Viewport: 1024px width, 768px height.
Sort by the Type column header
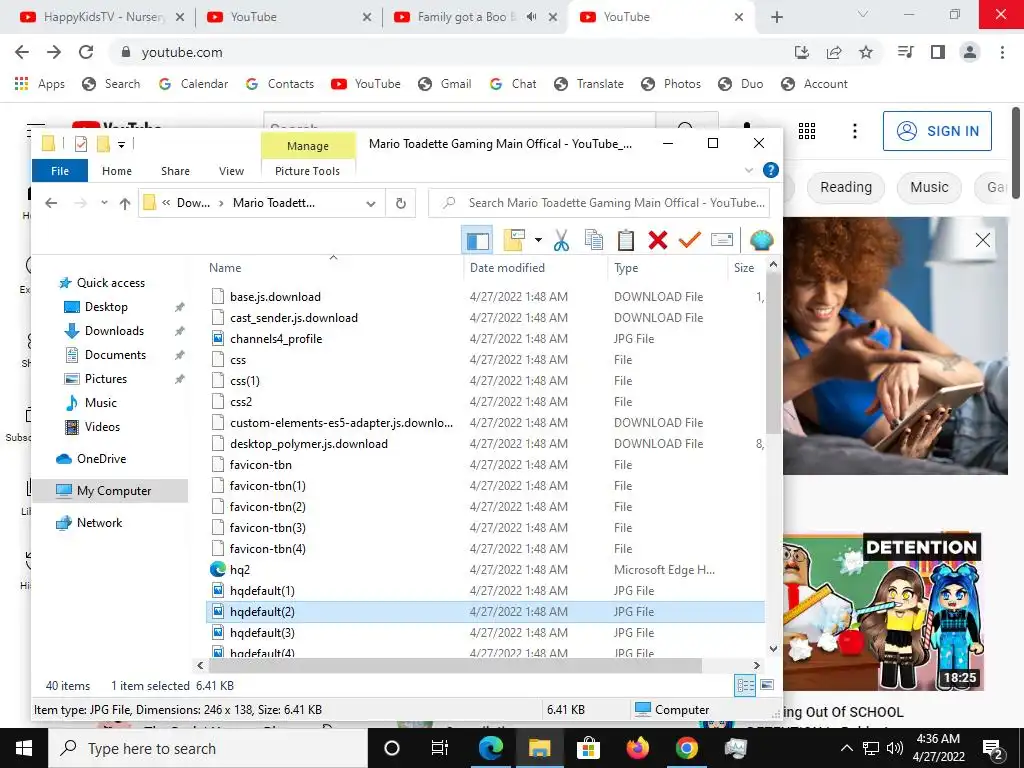[x=626, y=268]
